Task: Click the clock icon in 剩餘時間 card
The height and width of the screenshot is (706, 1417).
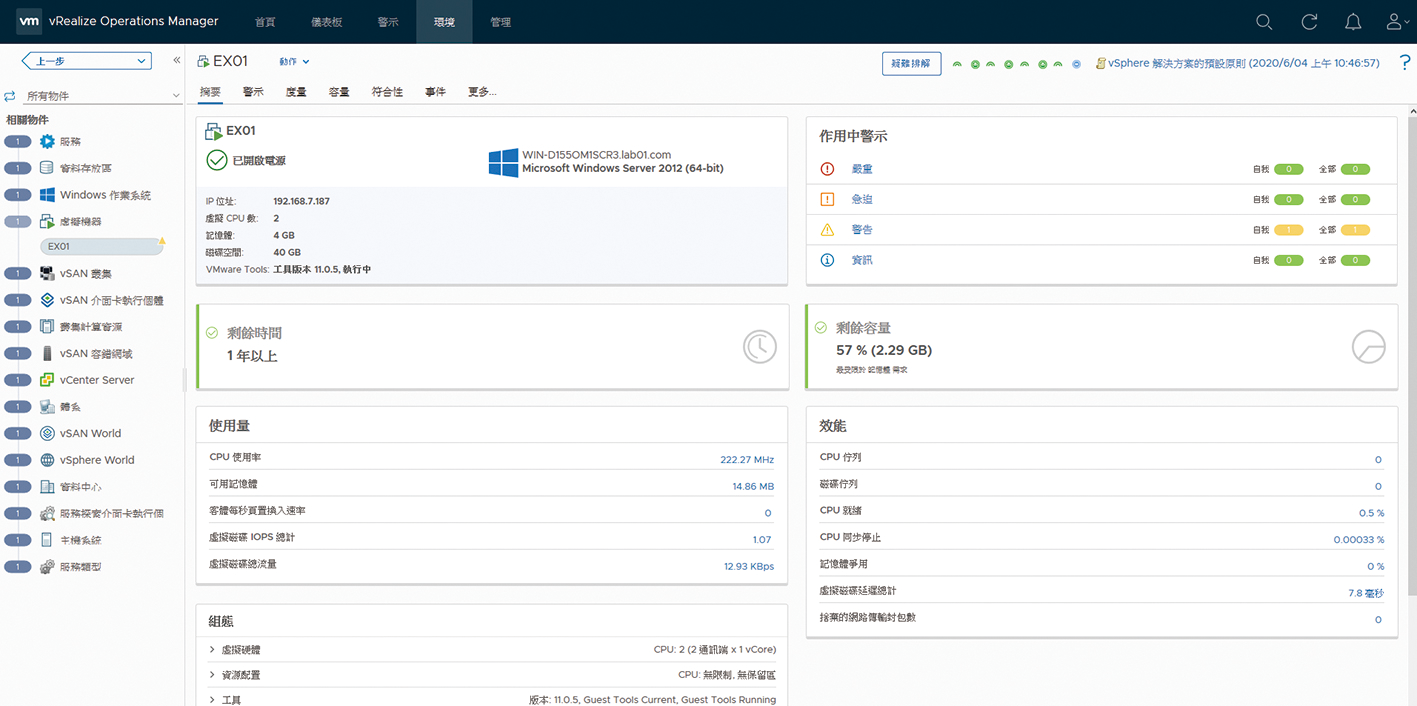Action: coord(759,347)
